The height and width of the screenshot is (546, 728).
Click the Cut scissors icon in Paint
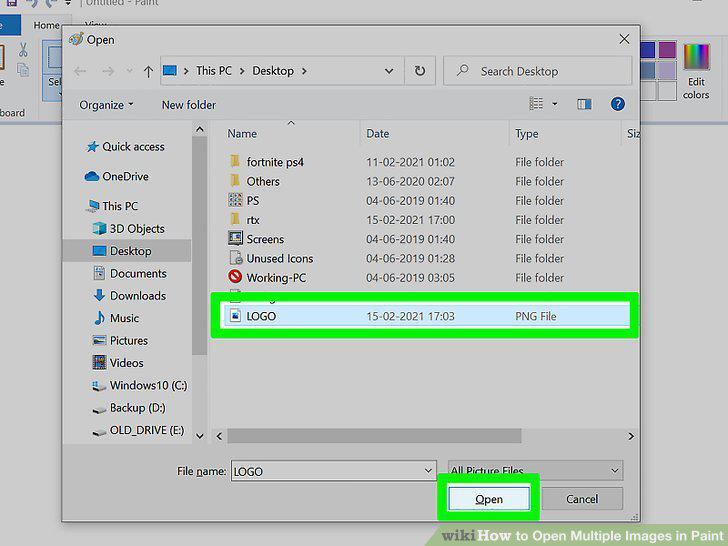click(23, 49)
